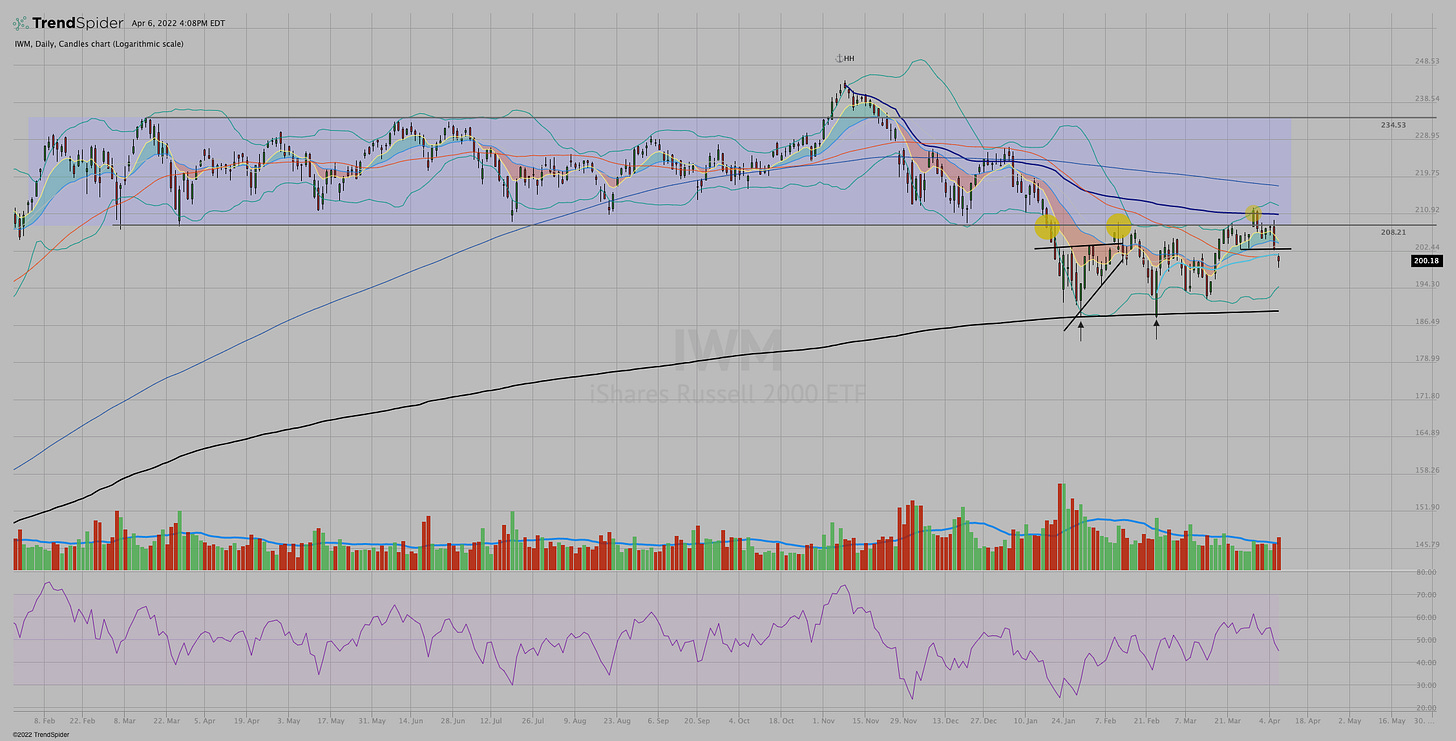The width and height of the screenshot is (1456, 741).
Task: Click the 238.54 price axis label
Action: [1427, 98]
